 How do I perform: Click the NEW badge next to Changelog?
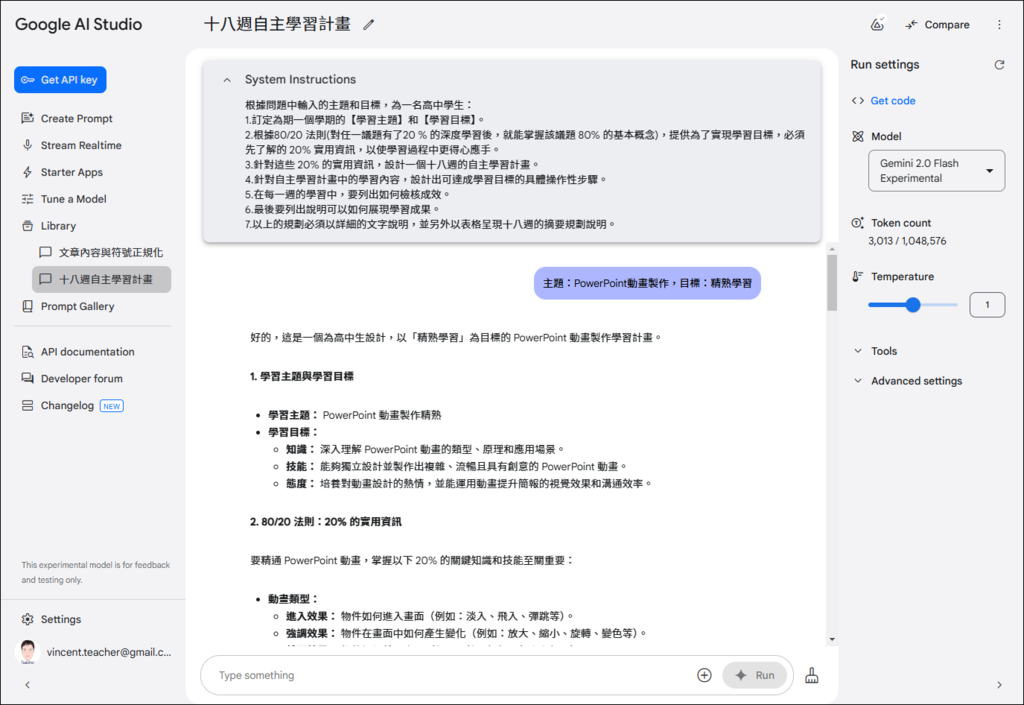pyautogui.click(x=112, y=406)
